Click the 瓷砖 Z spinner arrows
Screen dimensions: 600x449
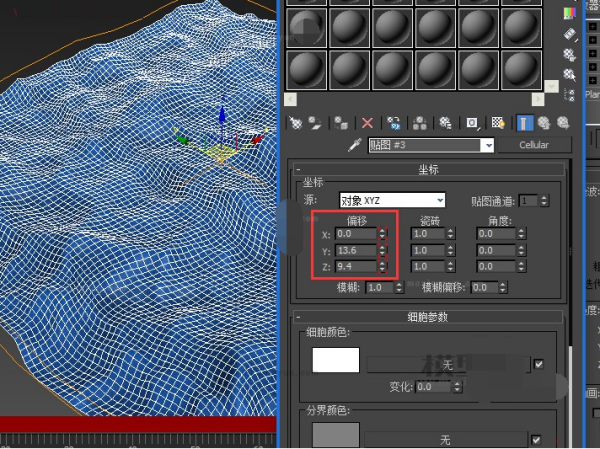450,266
